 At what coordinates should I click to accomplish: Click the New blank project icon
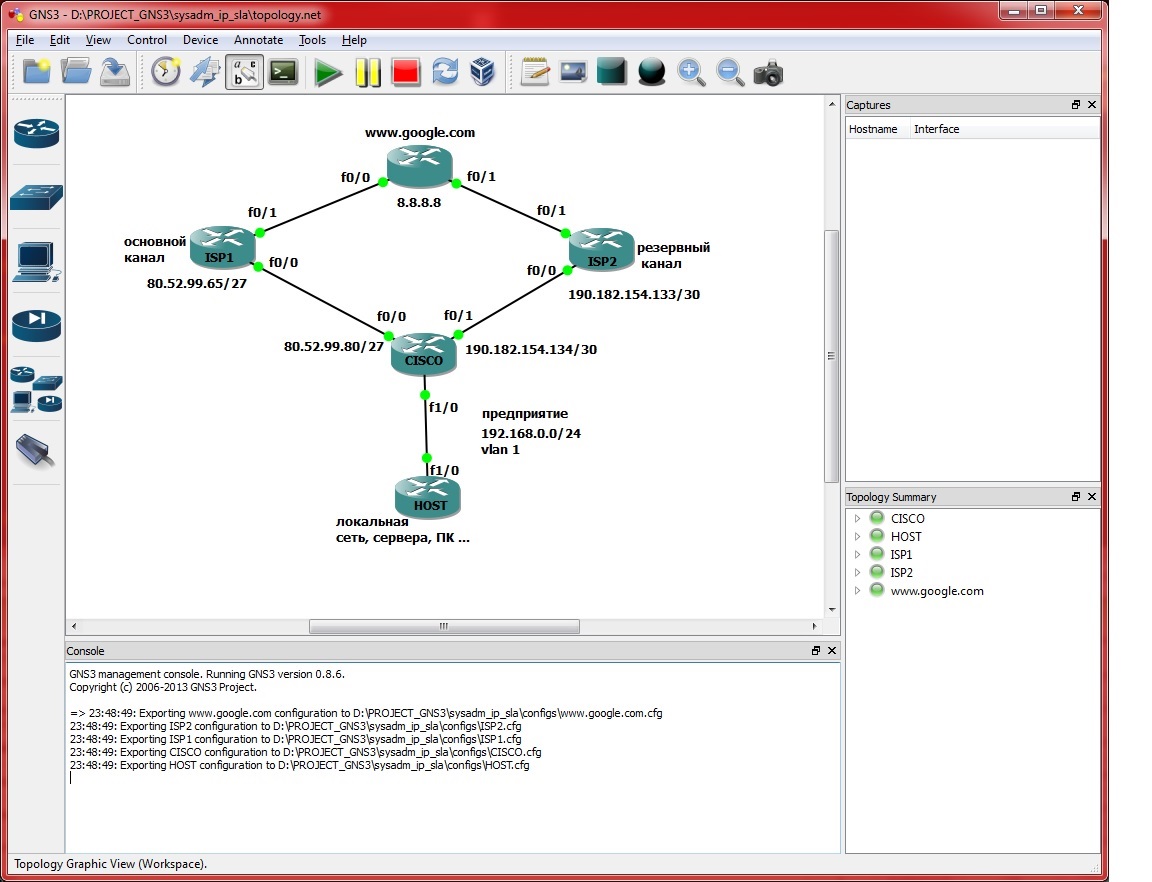37,72
